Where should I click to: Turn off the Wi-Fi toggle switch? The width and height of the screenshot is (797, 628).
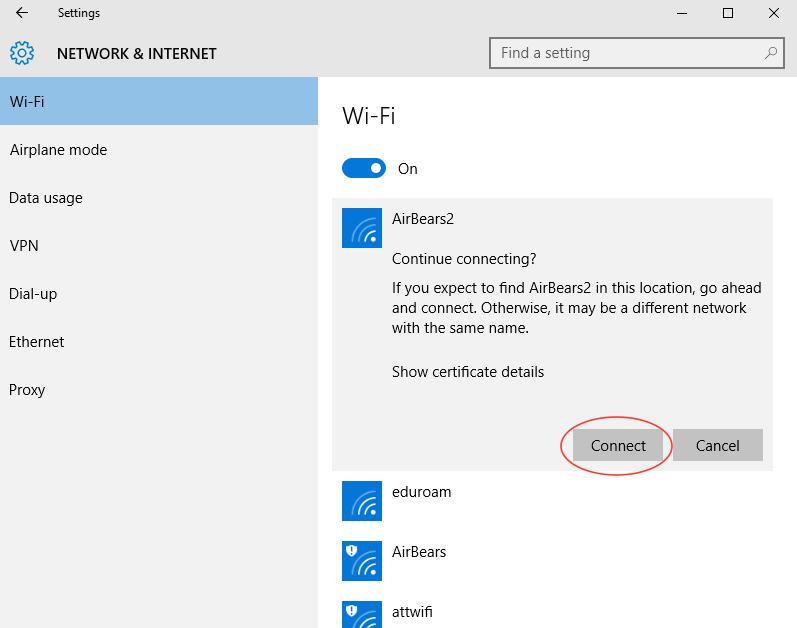tap(364, 168)
